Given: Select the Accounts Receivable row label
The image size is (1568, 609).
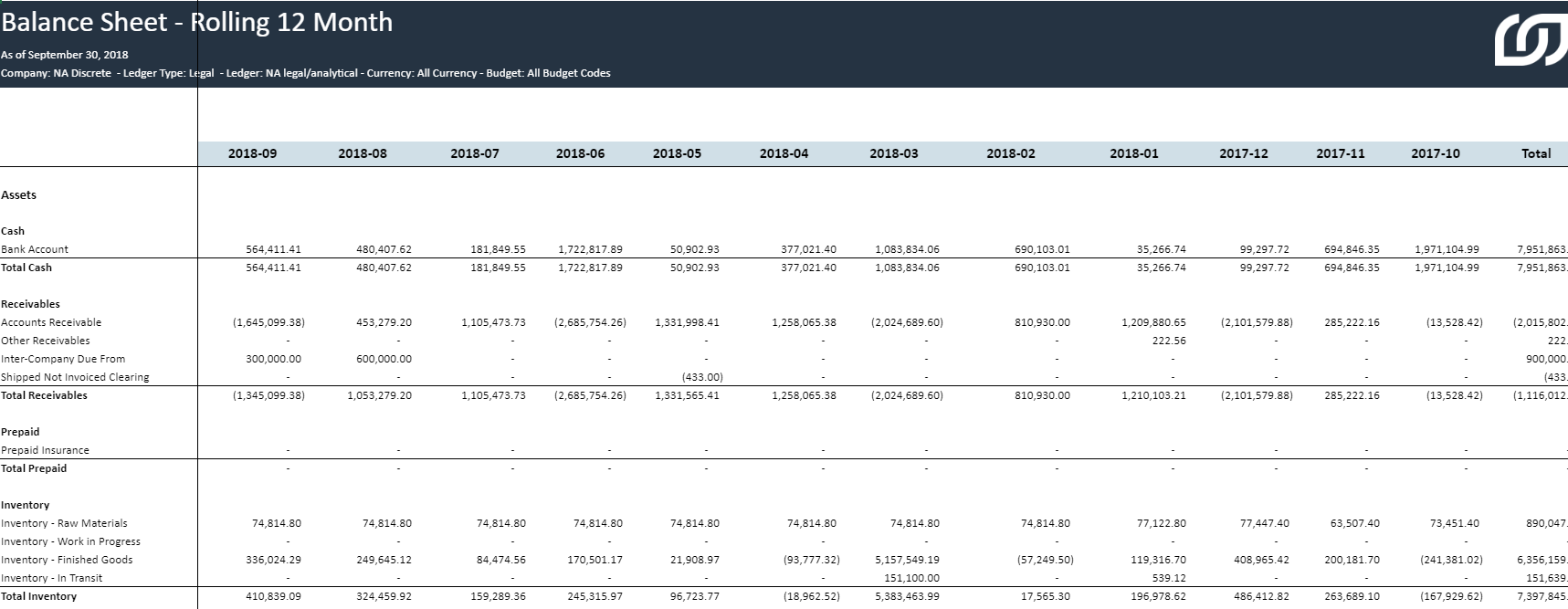Looking at the screenshot, I should point(51,322).
